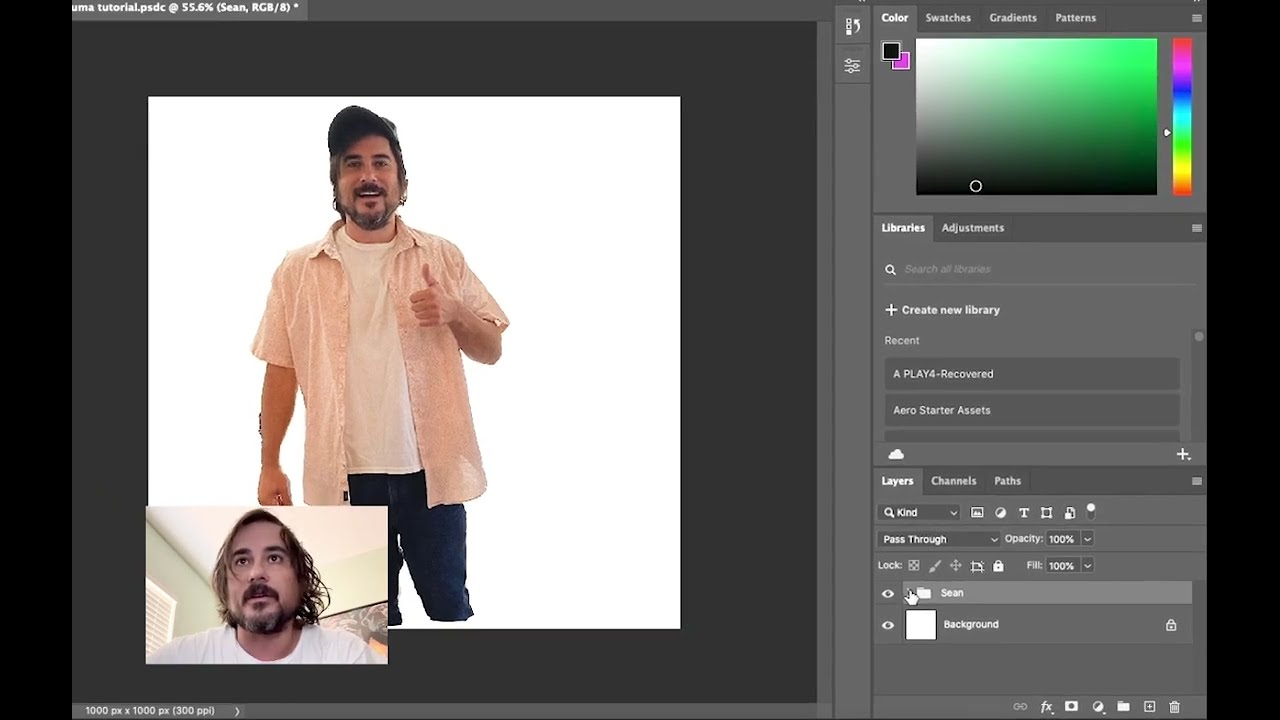Switch to the Gradients tab

(1012, 18)
